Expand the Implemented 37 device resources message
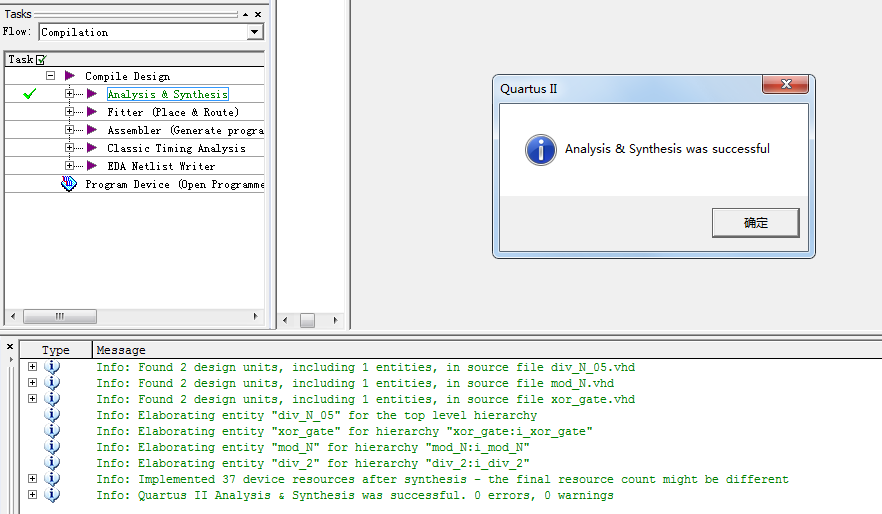This screenshot has width=882, height=514. (33, 479)
